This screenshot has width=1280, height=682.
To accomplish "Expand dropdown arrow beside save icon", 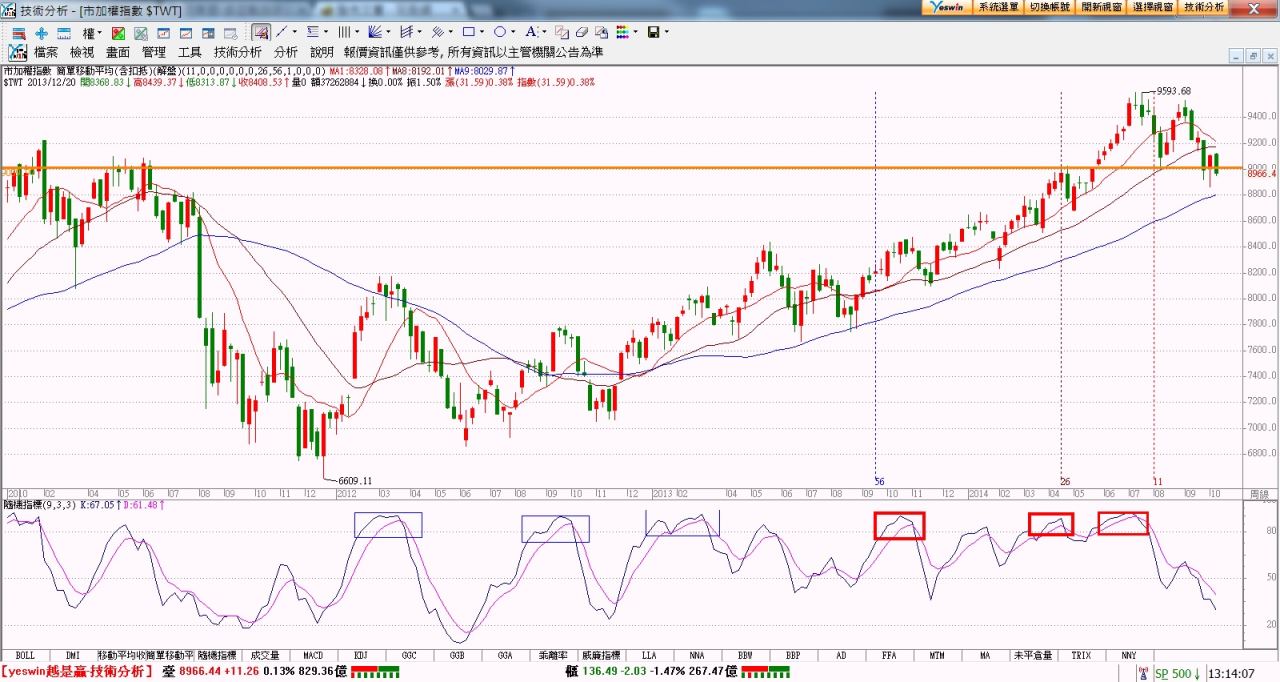I will point(666,32).
